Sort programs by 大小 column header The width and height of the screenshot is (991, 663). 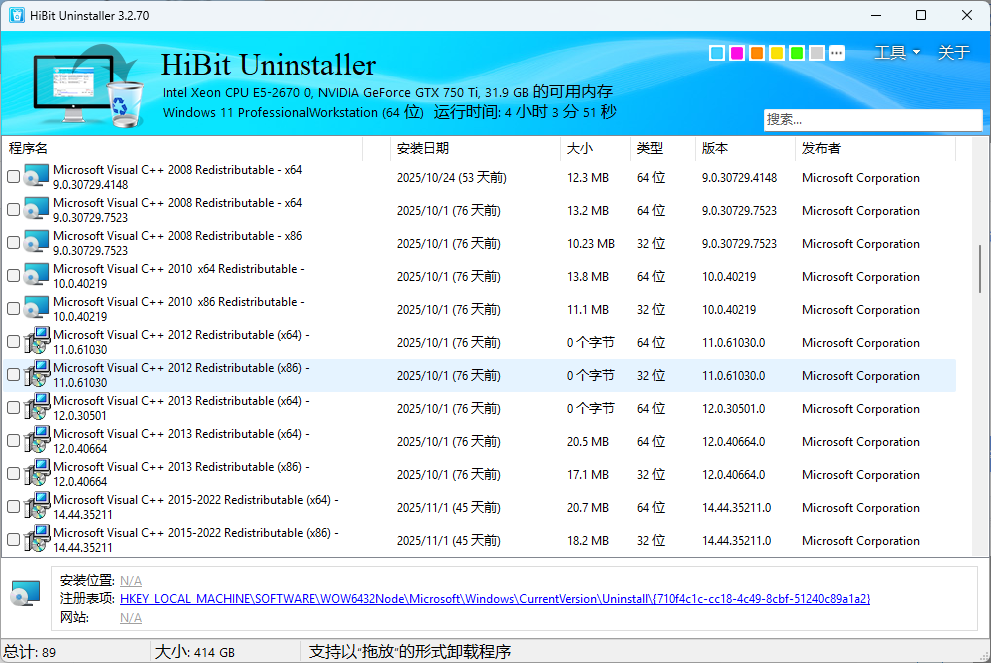[580, 148]
